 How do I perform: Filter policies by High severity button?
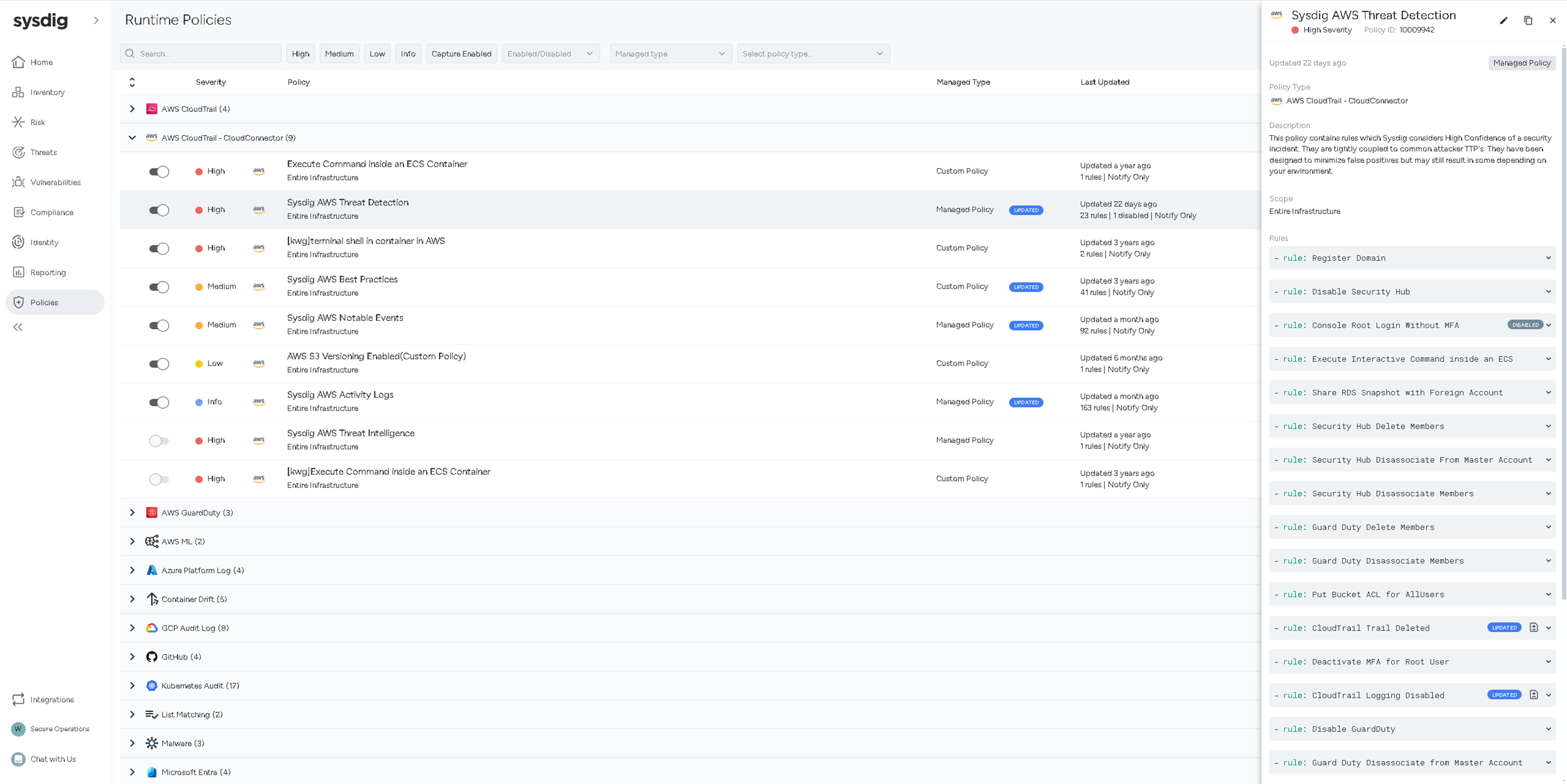[300, 54]
